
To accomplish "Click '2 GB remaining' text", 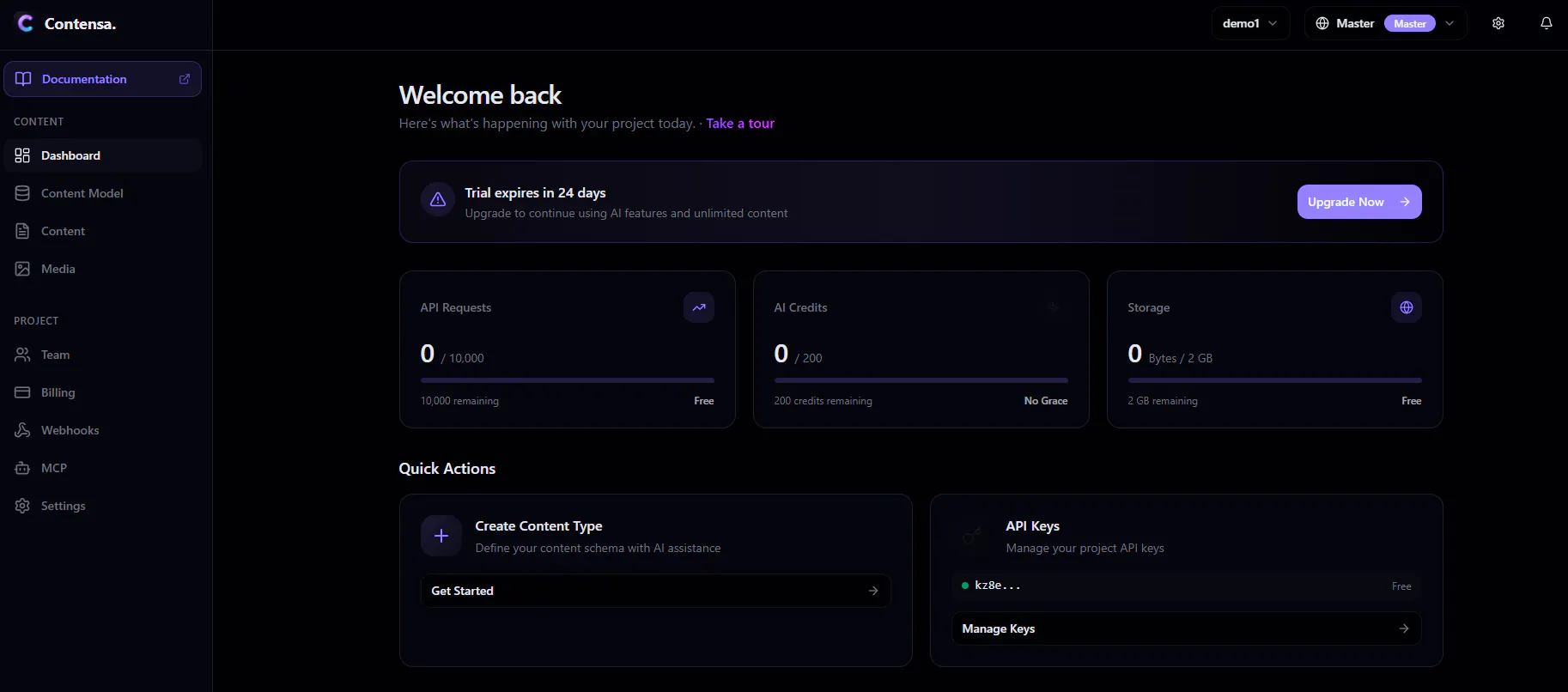I will 1163,401.
